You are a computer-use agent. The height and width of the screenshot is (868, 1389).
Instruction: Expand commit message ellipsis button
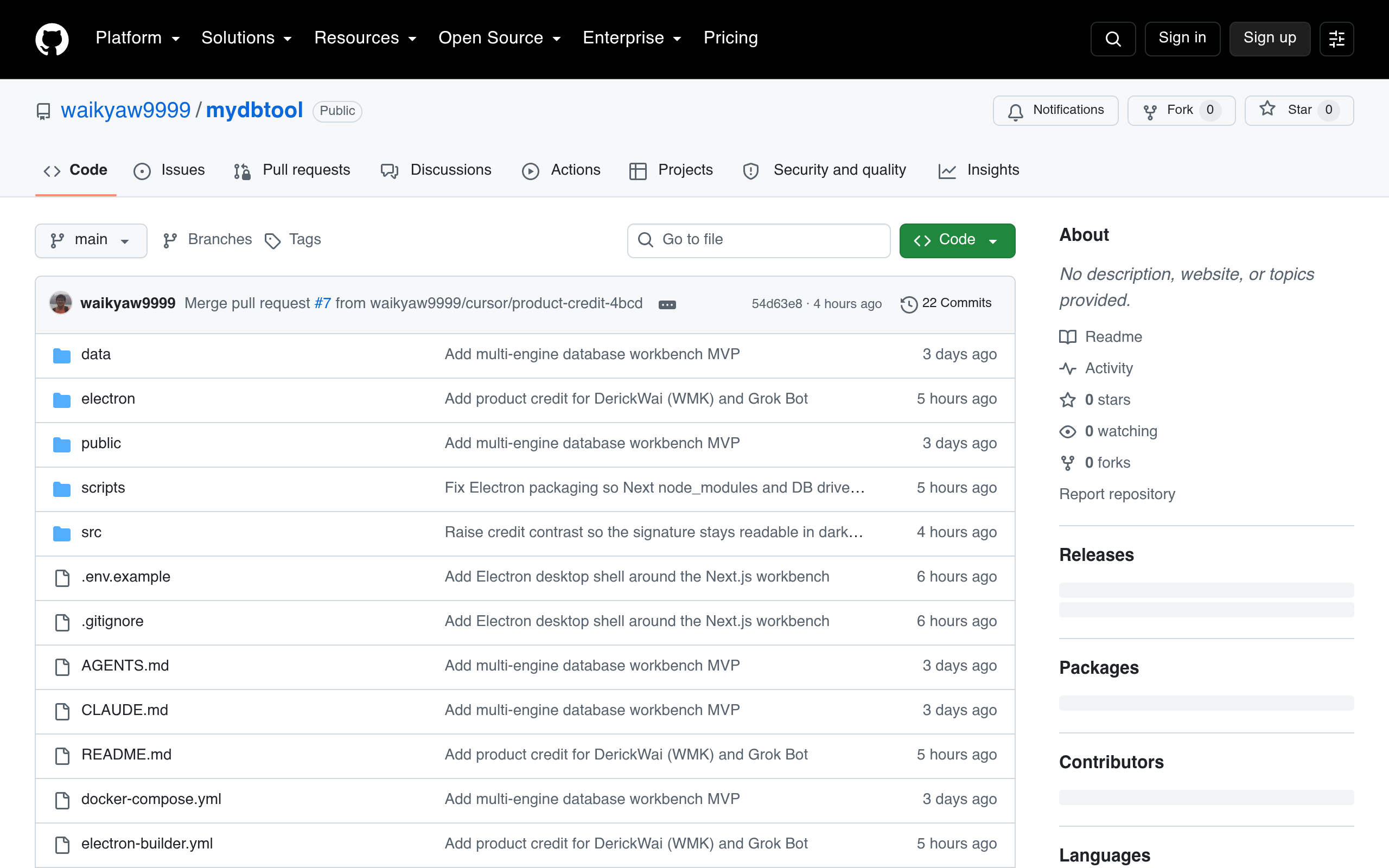tap(667, 304)
